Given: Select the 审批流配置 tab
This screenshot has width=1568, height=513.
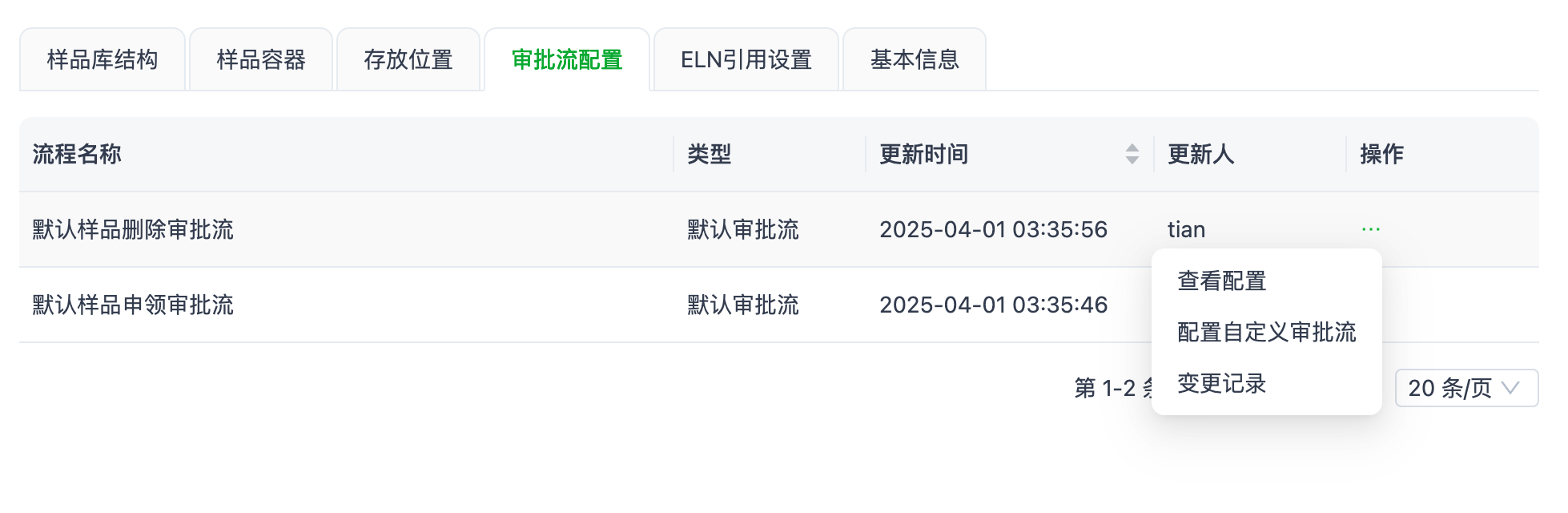Looking at the screenshot, I should [x=567, y=59].
